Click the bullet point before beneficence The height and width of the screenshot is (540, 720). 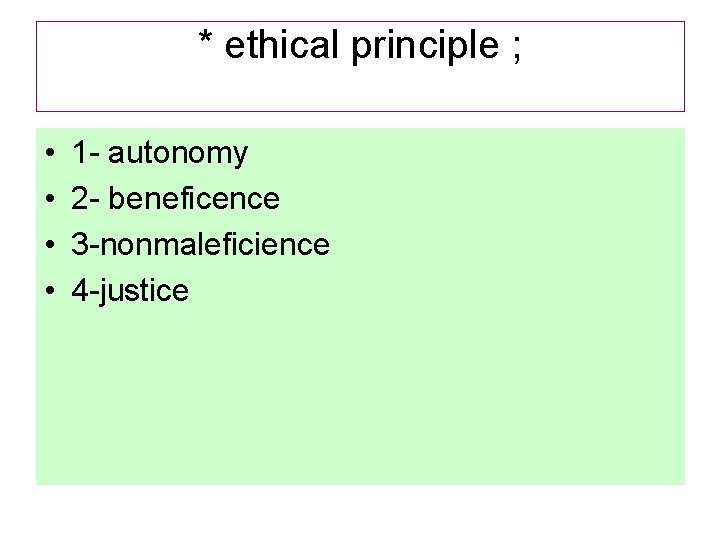click(49, 200)
